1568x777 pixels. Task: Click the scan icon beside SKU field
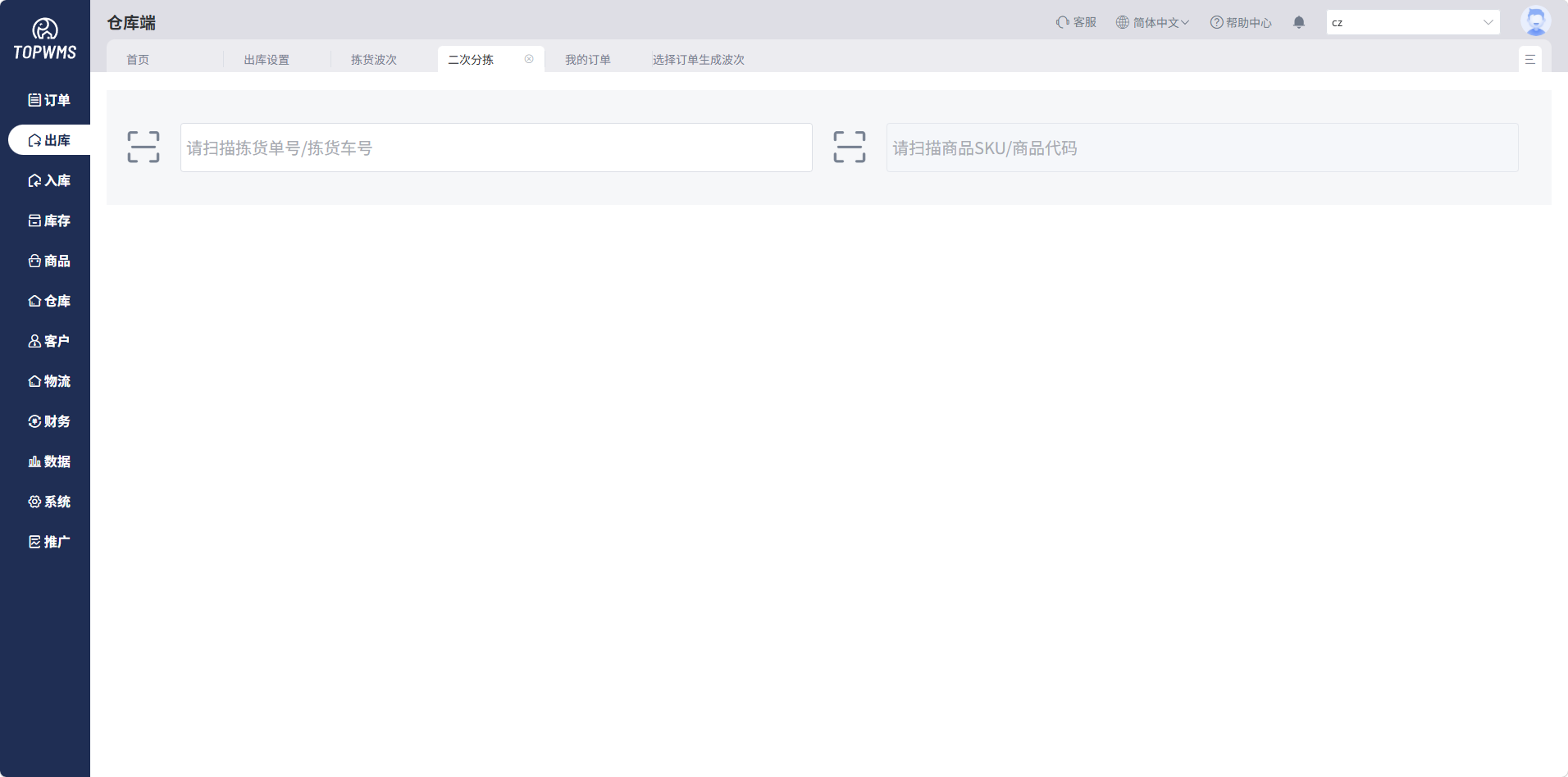point(850,148)
